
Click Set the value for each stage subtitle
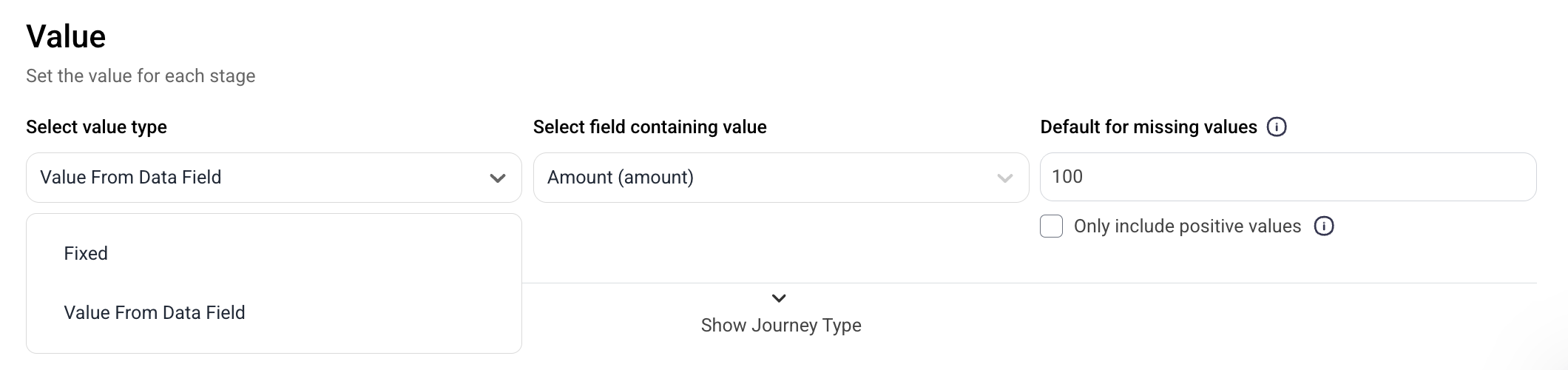141,76
